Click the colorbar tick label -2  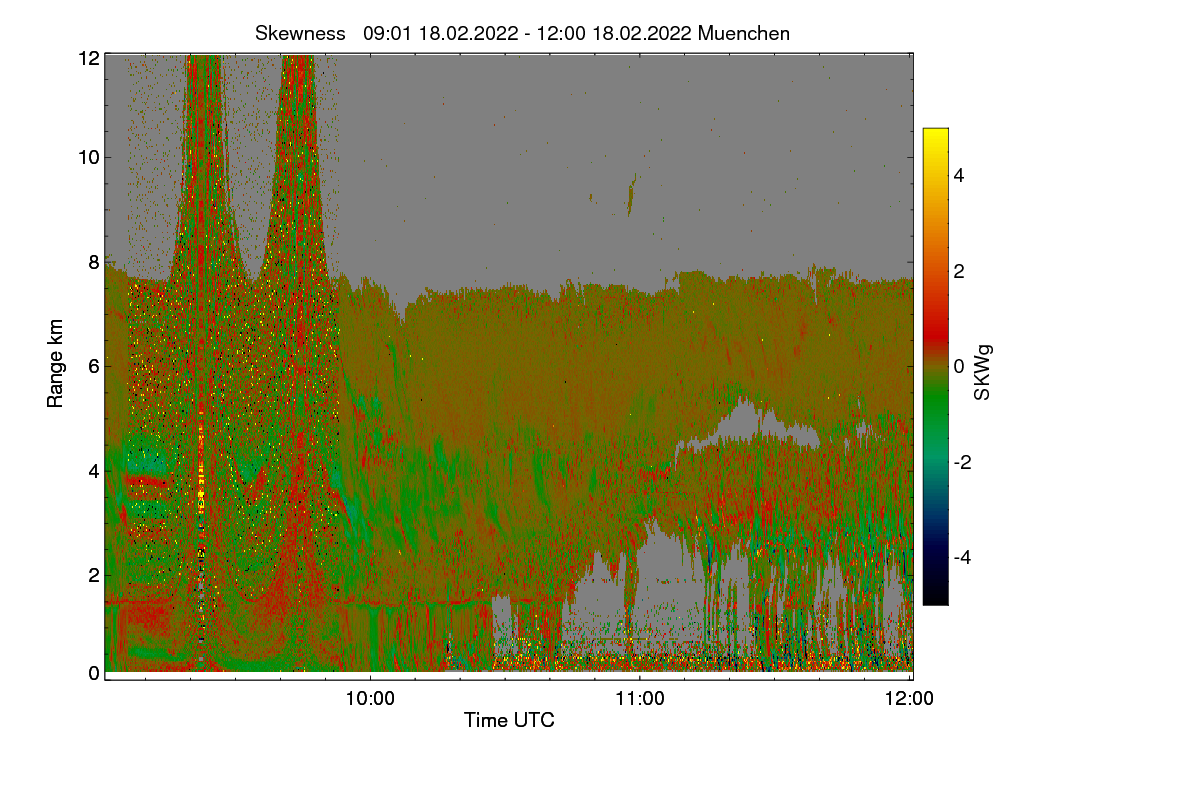tap(961, 462)
